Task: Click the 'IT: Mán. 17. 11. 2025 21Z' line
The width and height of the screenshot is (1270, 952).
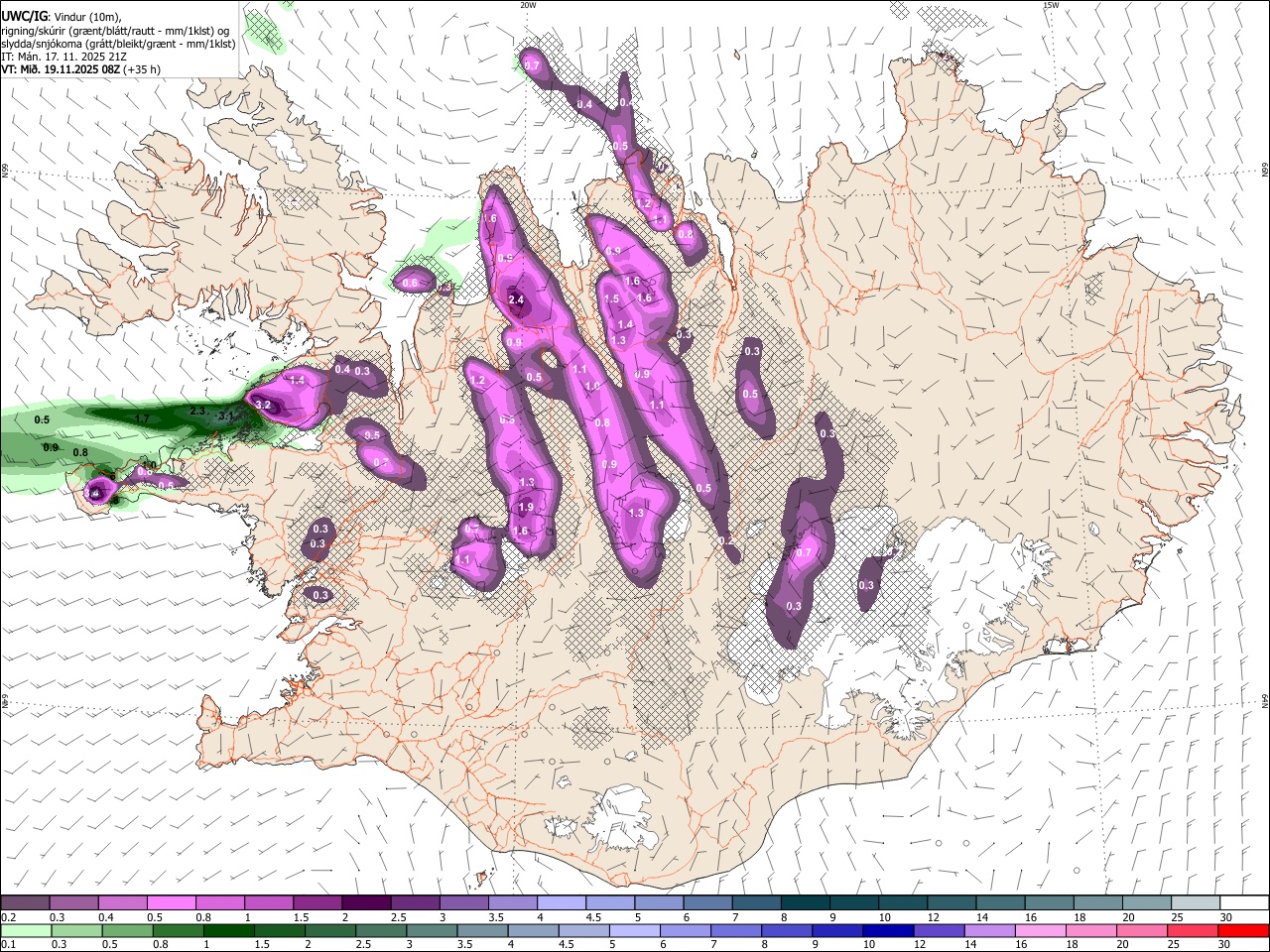Action: coord(63,57)
